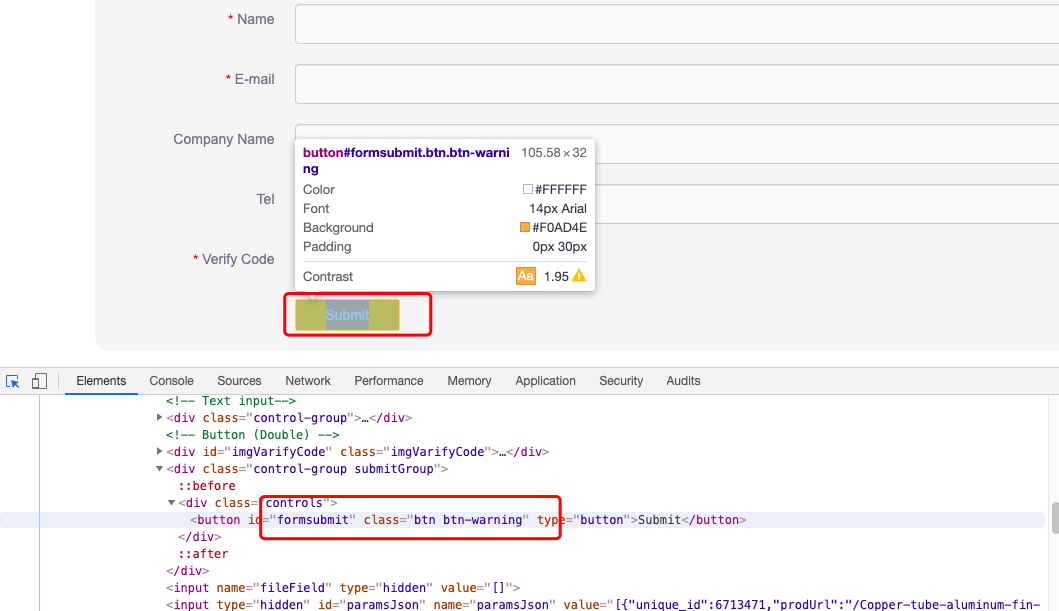The height and width of the screenshot is (611, 1059).
Task: Click the Name input field
Action: click(x=676, y=24)
